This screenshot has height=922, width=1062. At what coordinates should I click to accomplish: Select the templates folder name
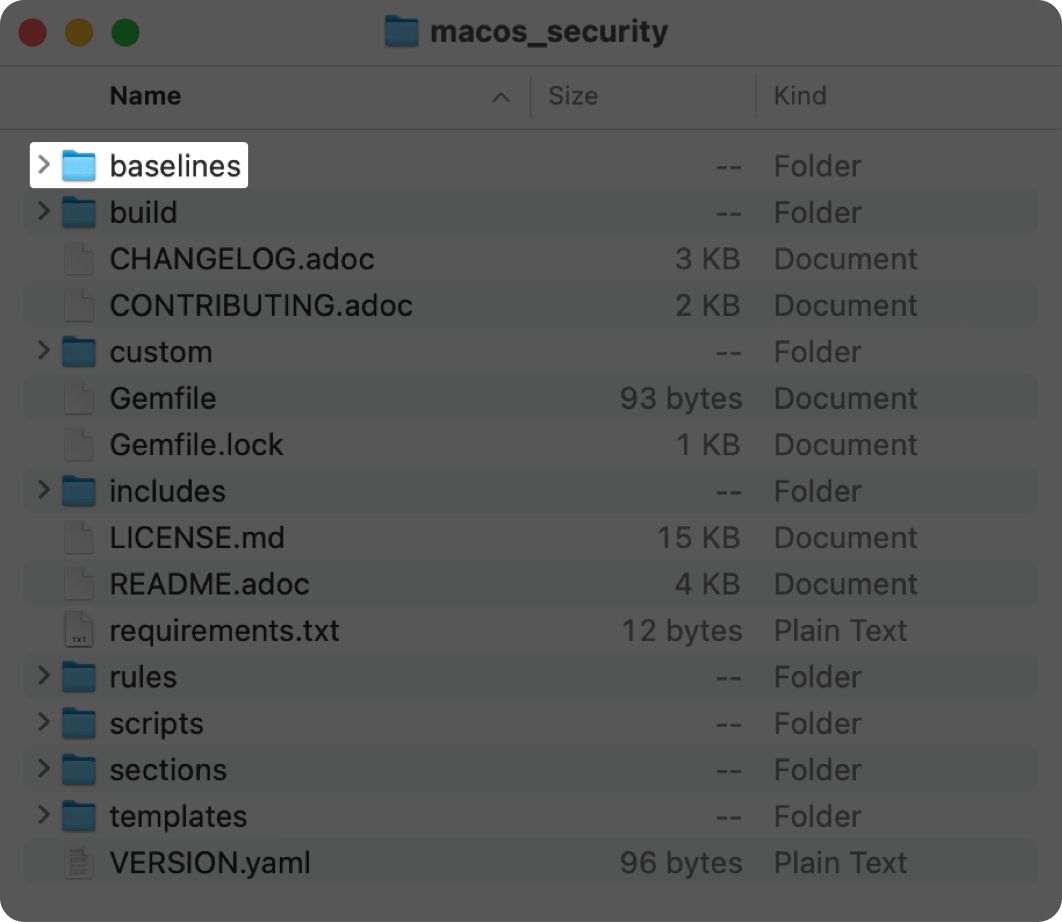(x=179, y=816)
